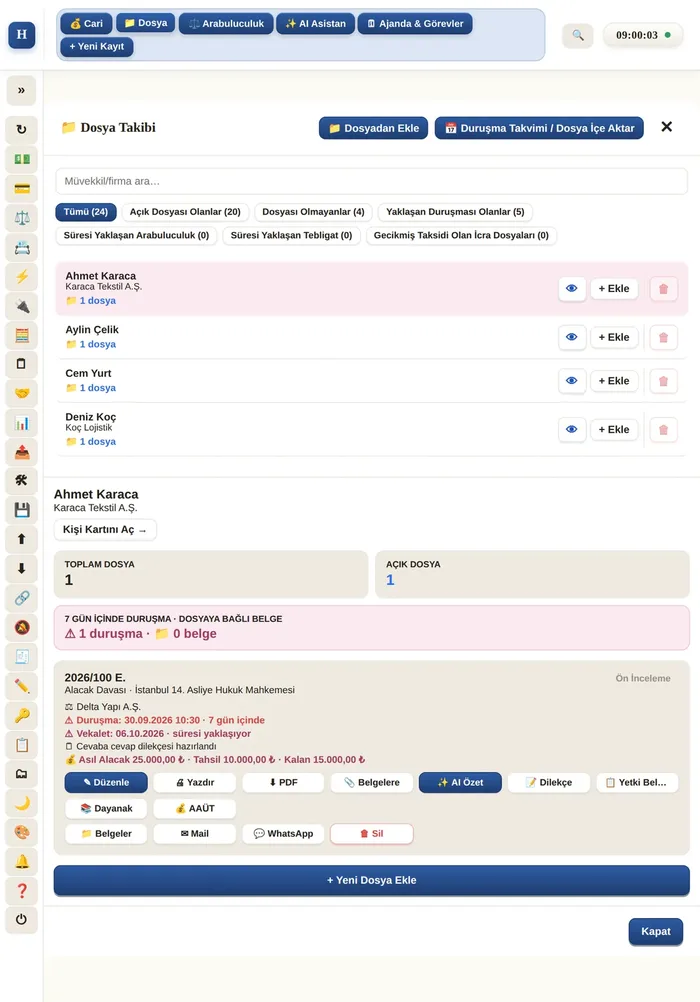Click the AI Özet button
The height and width of the screenshot is (1002, 700).
[460, 783]
